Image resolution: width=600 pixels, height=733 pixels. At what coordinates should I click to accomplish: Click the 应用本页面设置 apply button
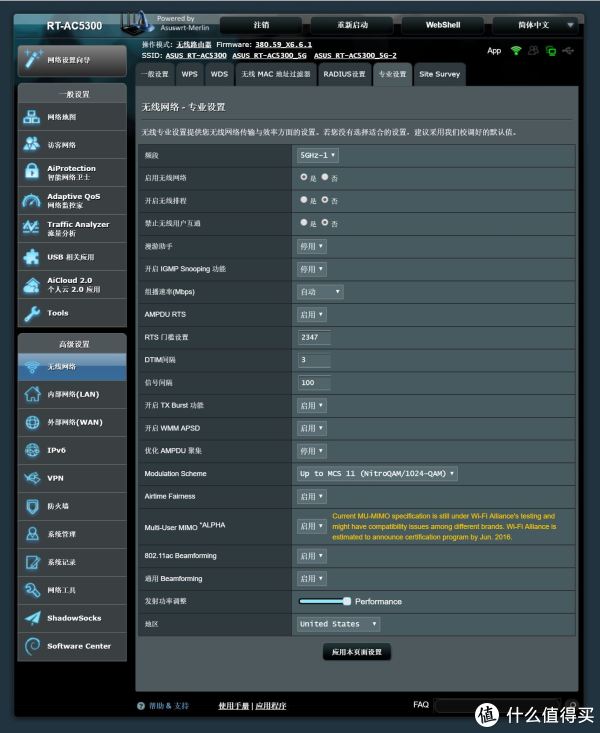coord(356,652)
